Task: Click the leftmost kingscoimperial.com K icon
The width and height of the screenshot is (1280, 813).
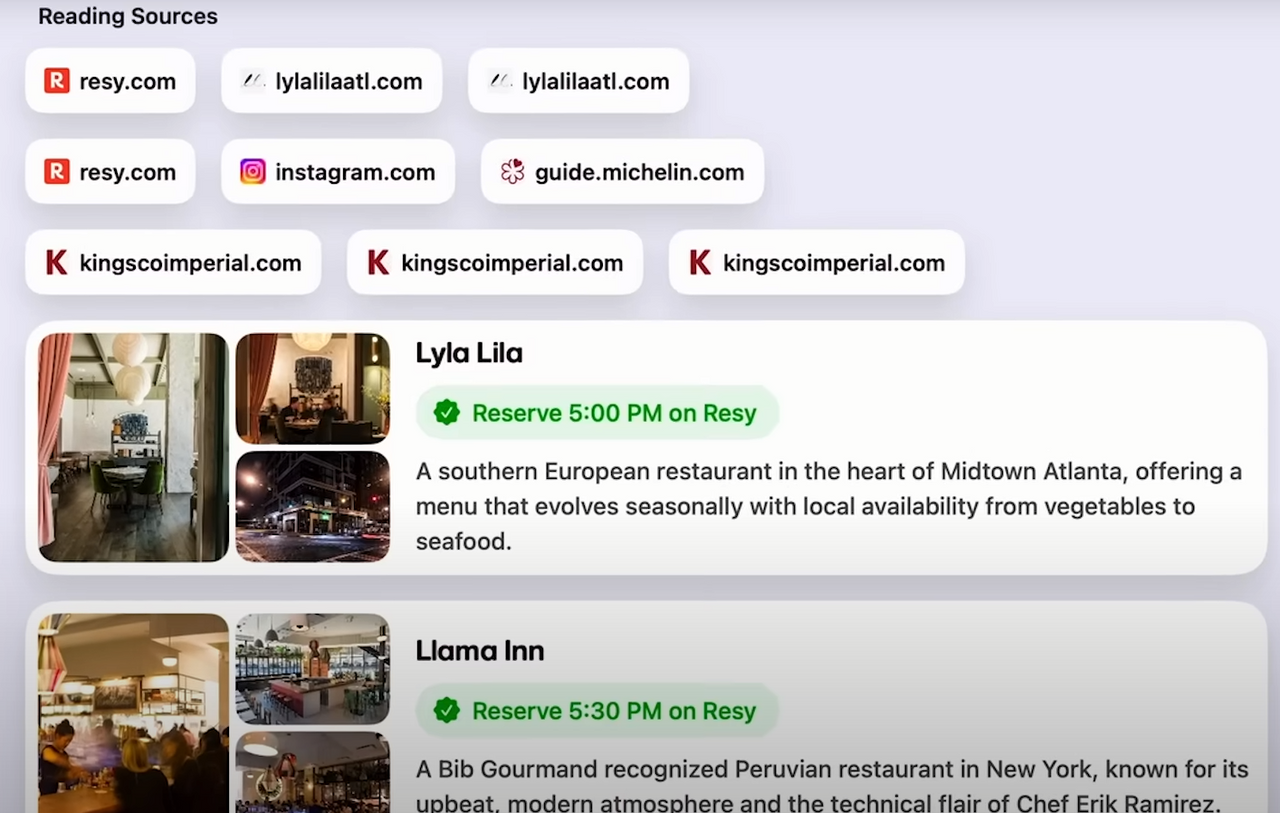Action: [x=57, y=263]
